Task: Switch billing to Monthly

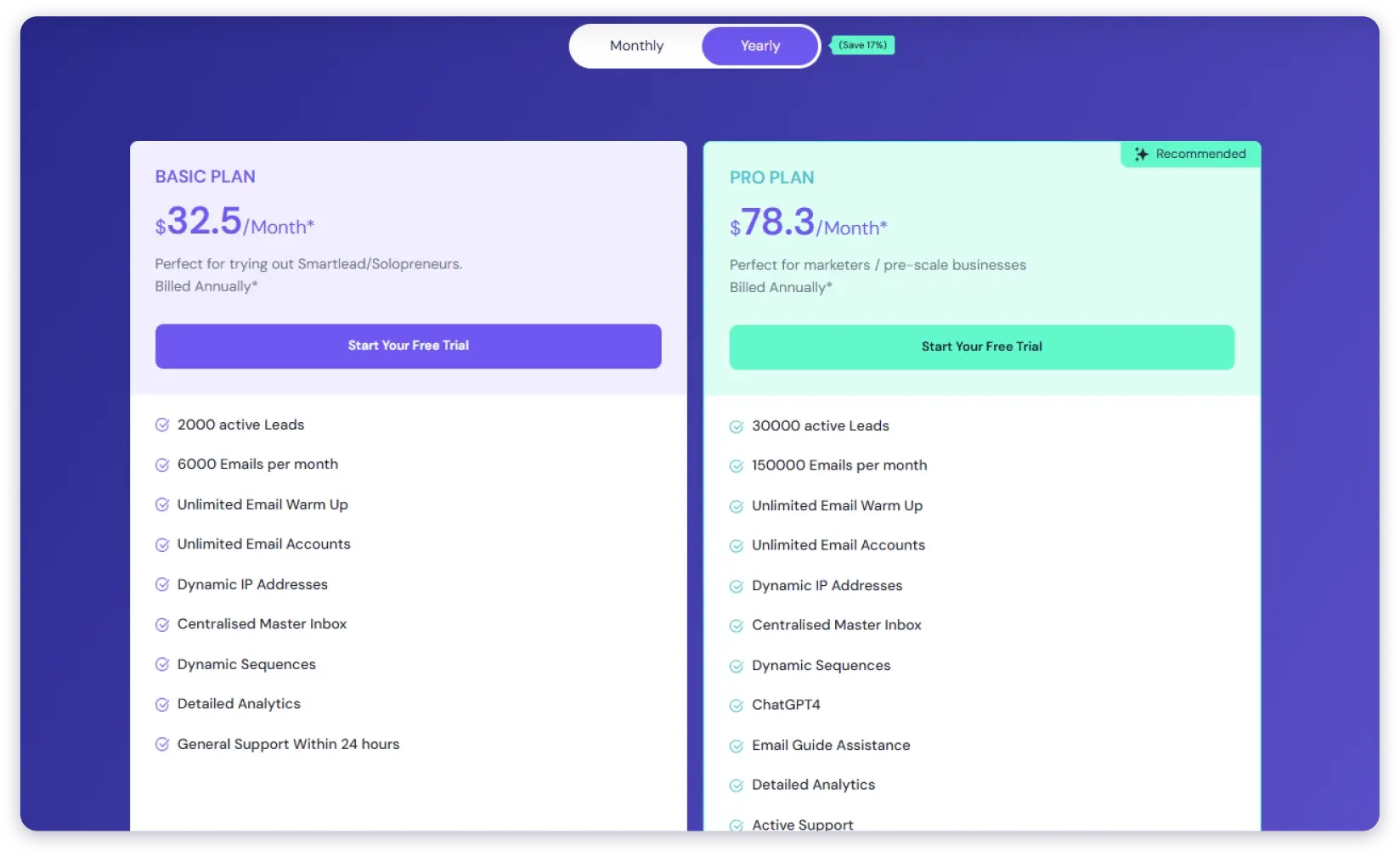Action: pyautogui.click(x=636, y=45)
